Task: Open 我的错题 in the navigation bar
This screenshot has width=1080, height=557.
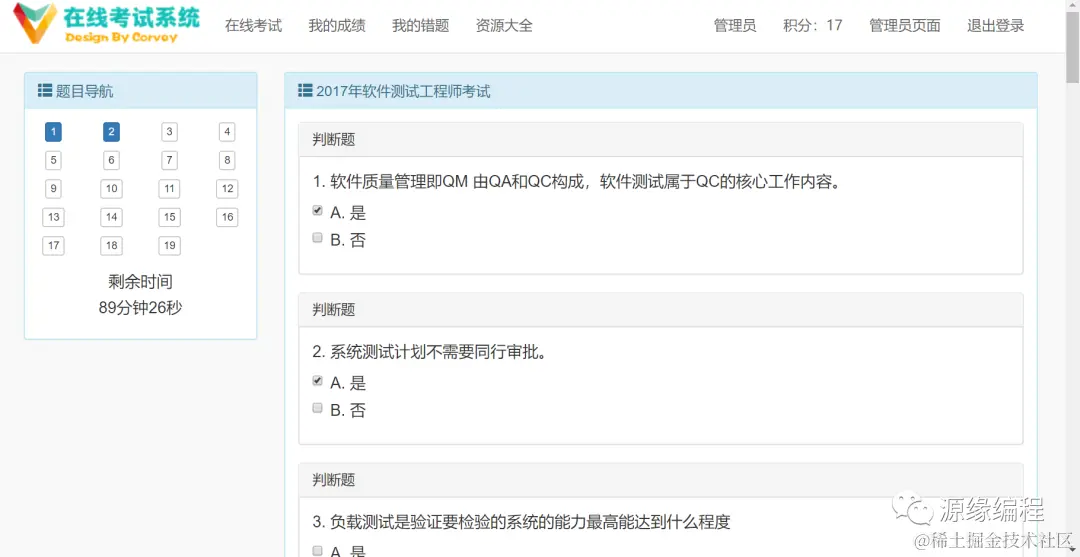Action: click(421, 26)
